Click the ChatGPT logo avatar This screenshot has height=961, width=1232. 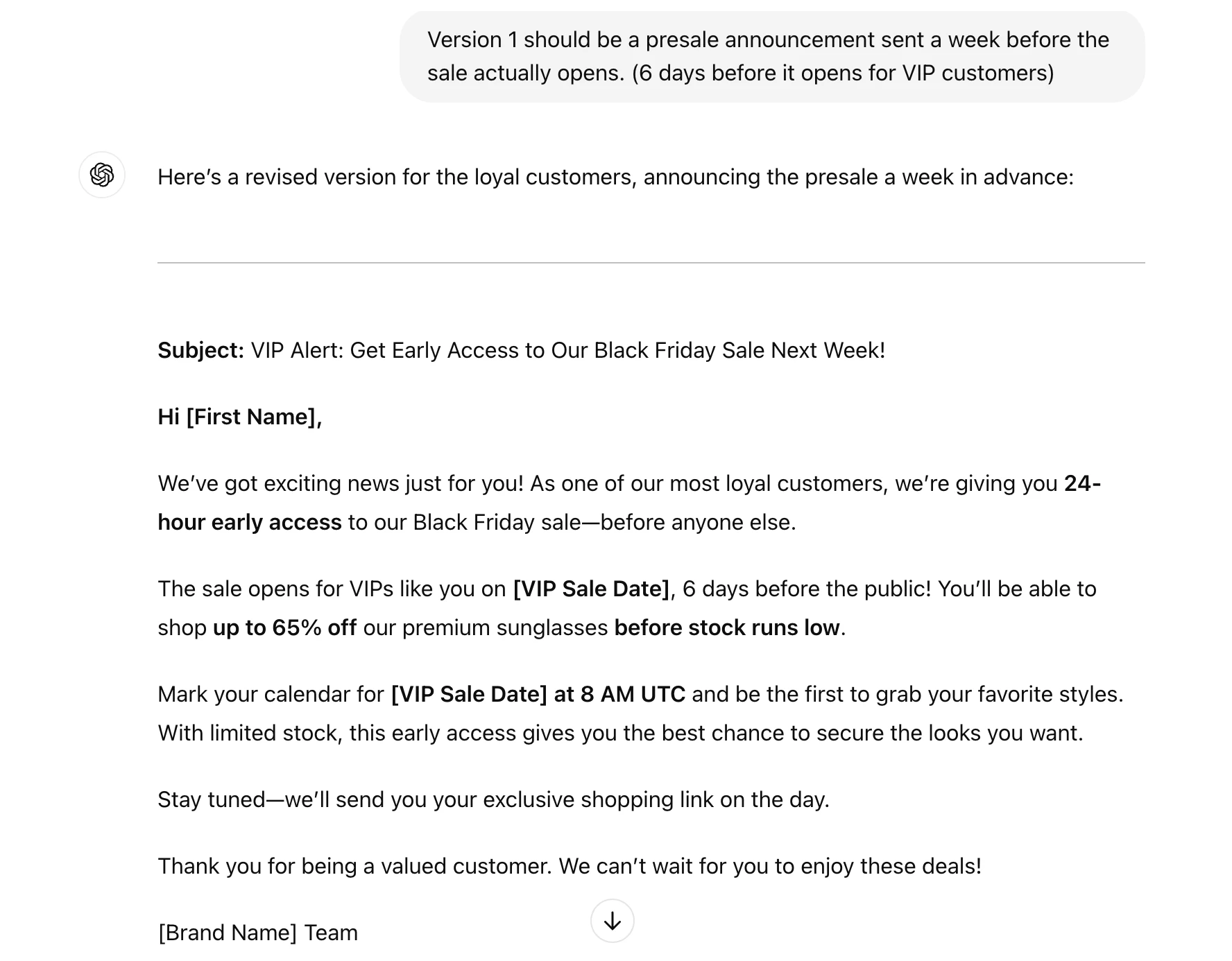click(x=102, y=175)
